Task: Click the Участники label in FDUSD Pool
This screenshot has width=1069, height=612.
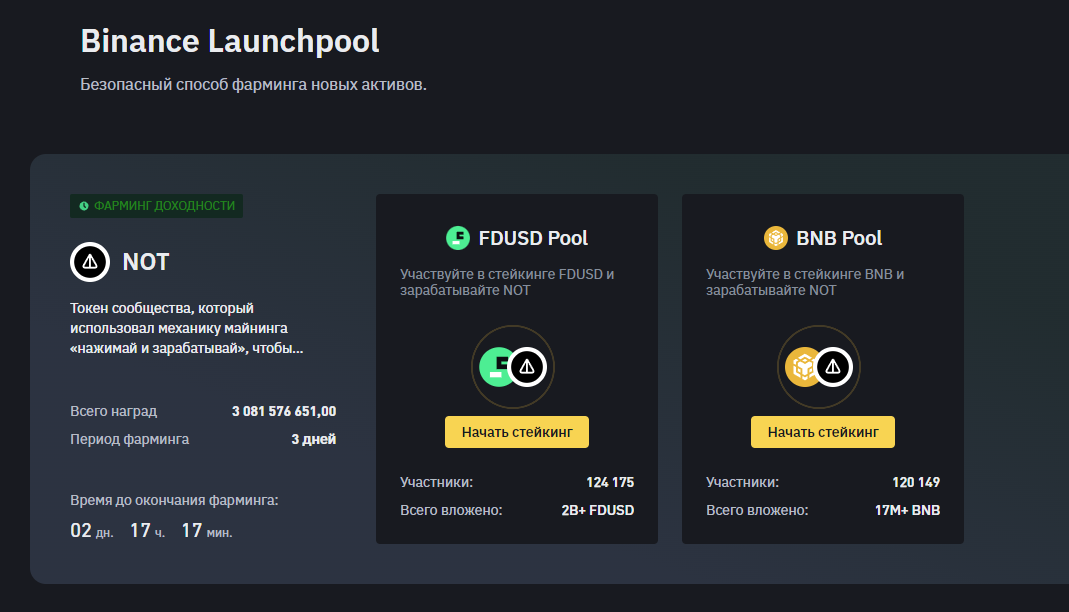Action: click(436, 482)
